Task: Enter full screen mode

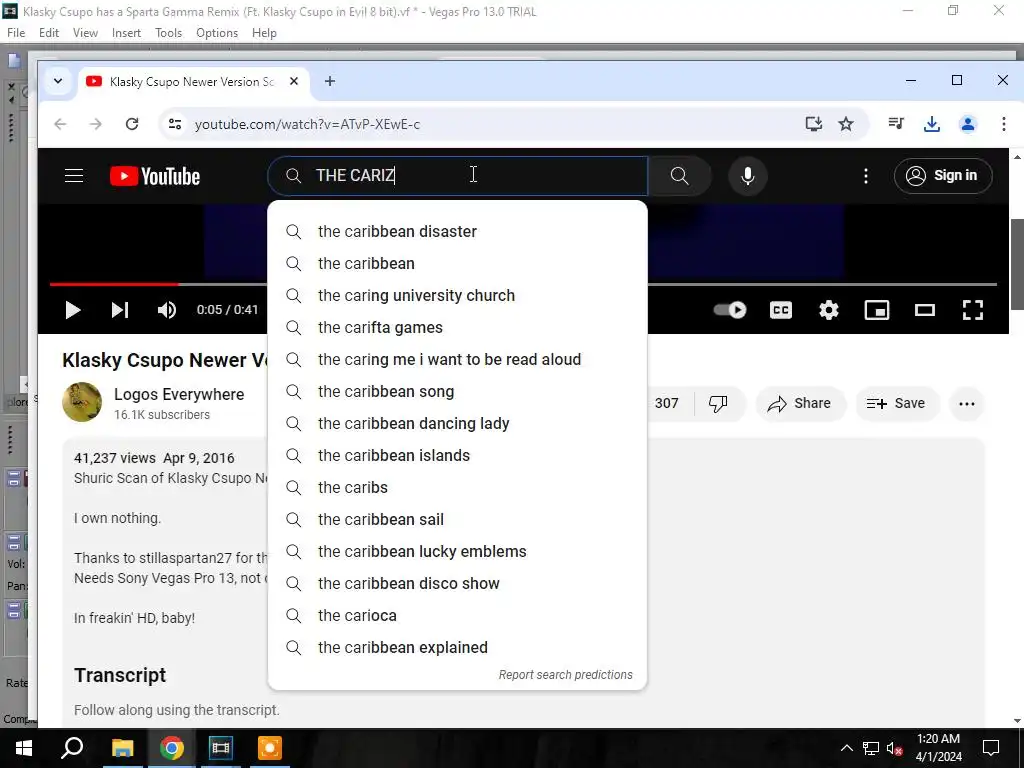Action: click(x=973, y=310)
